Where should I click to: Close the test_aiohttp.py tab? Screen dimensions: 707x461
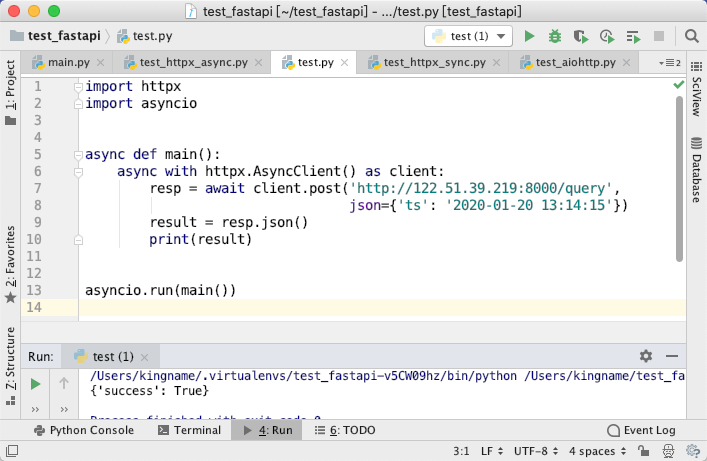tap(626, 63)
